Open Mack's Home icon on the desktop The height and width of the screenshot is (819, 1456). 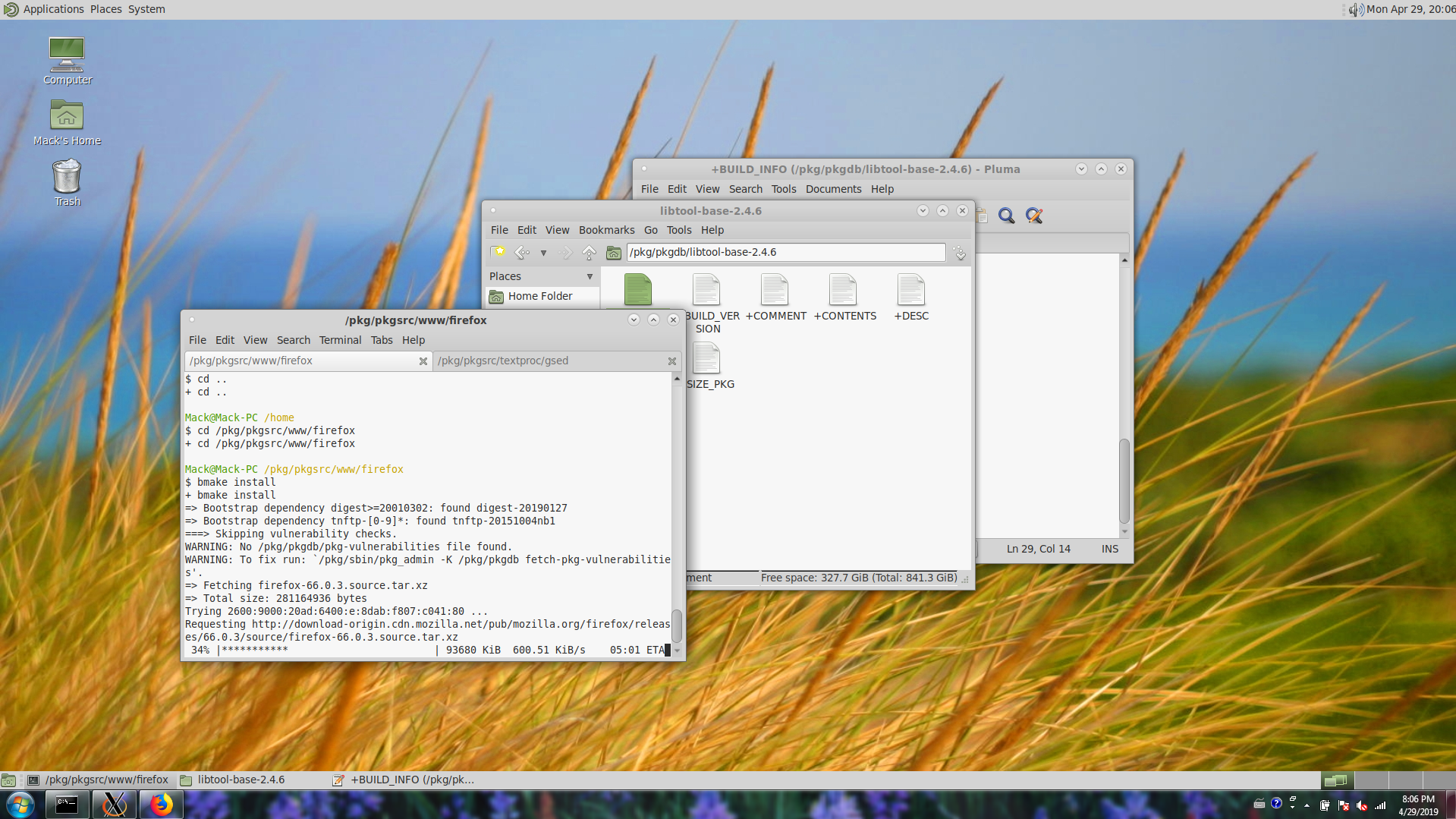click(x=67, y=115)
